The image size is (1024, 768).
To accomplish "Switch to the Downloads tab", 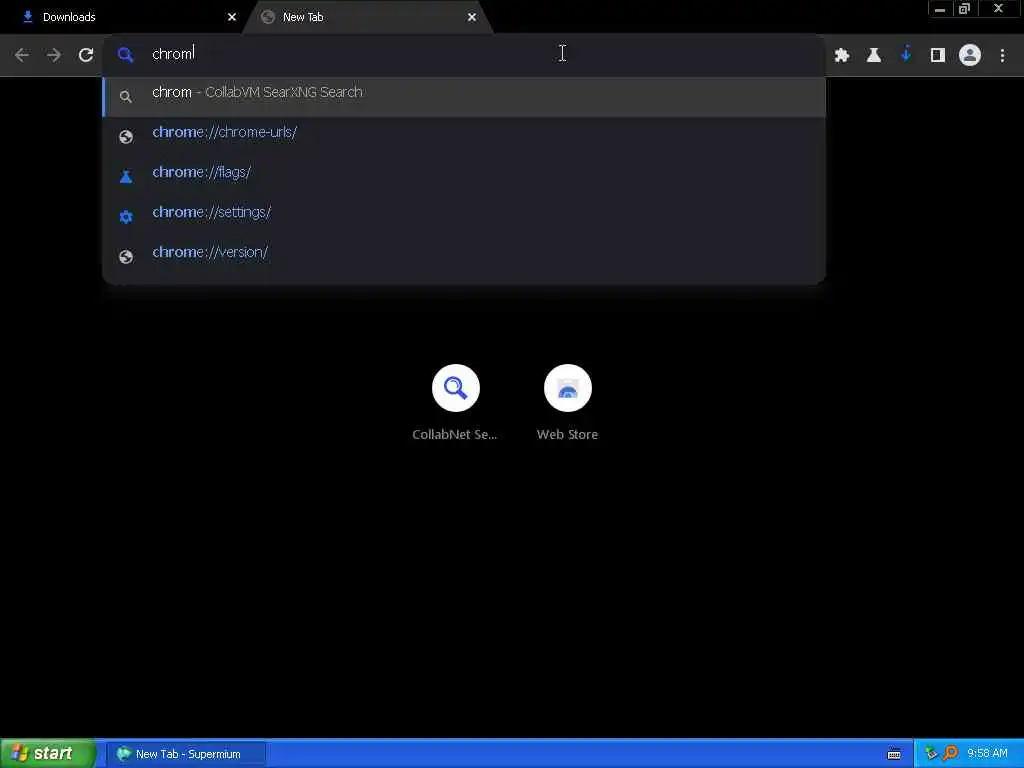I will click(124, 17).
